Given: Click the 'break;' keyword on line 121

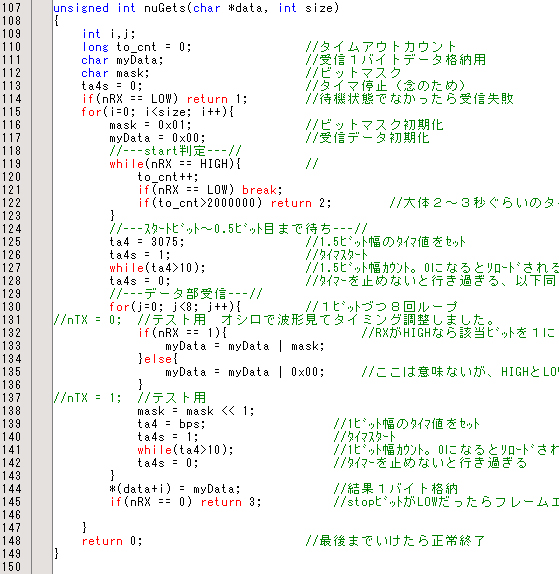Looking at the screenshot, I should click(262, 190).
